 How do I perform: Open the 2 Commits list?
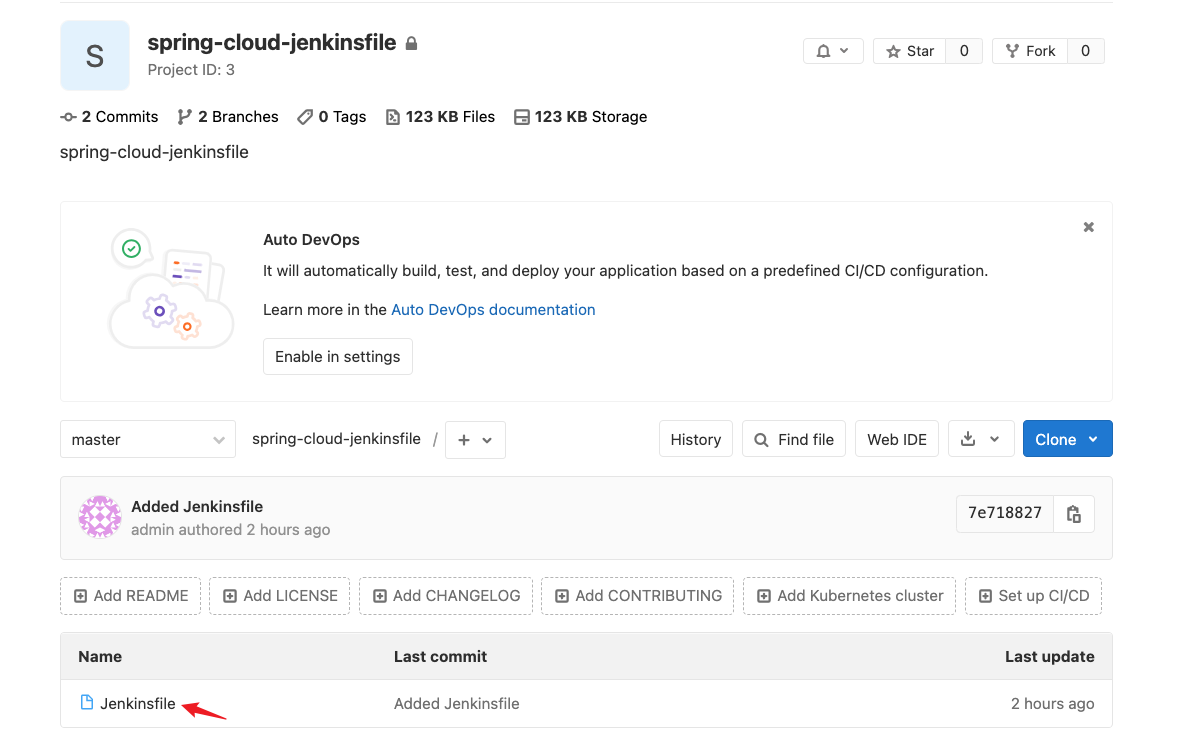[x=109, y=117]
